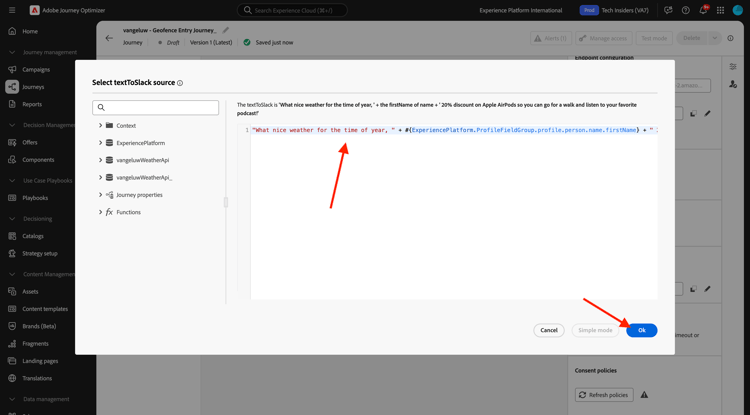Click the Brands (Beta) sidebar icon

pos(12,326)
